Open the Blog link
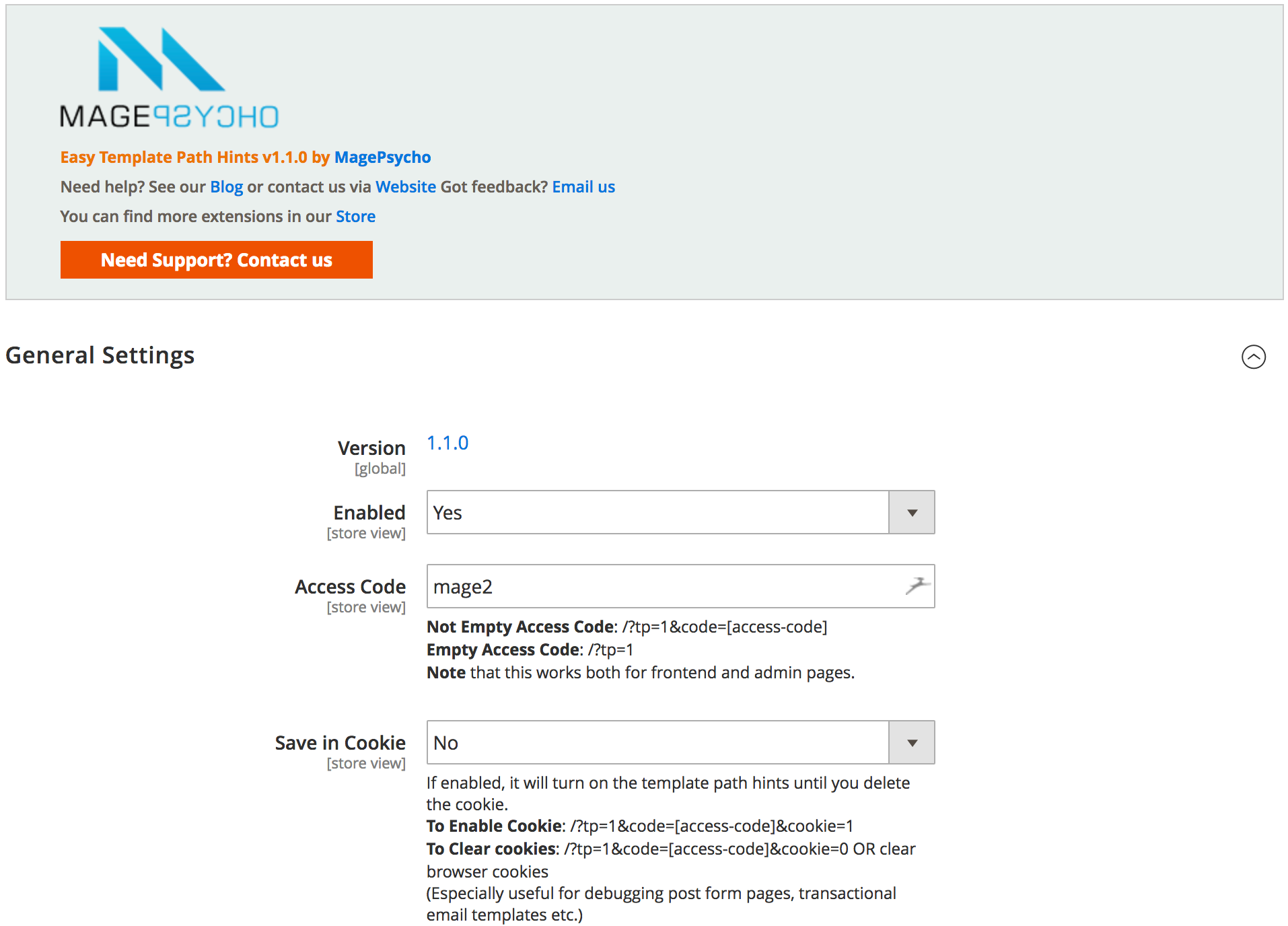The height and width of the screenshot is (926, 1288). tap(227, 186)
